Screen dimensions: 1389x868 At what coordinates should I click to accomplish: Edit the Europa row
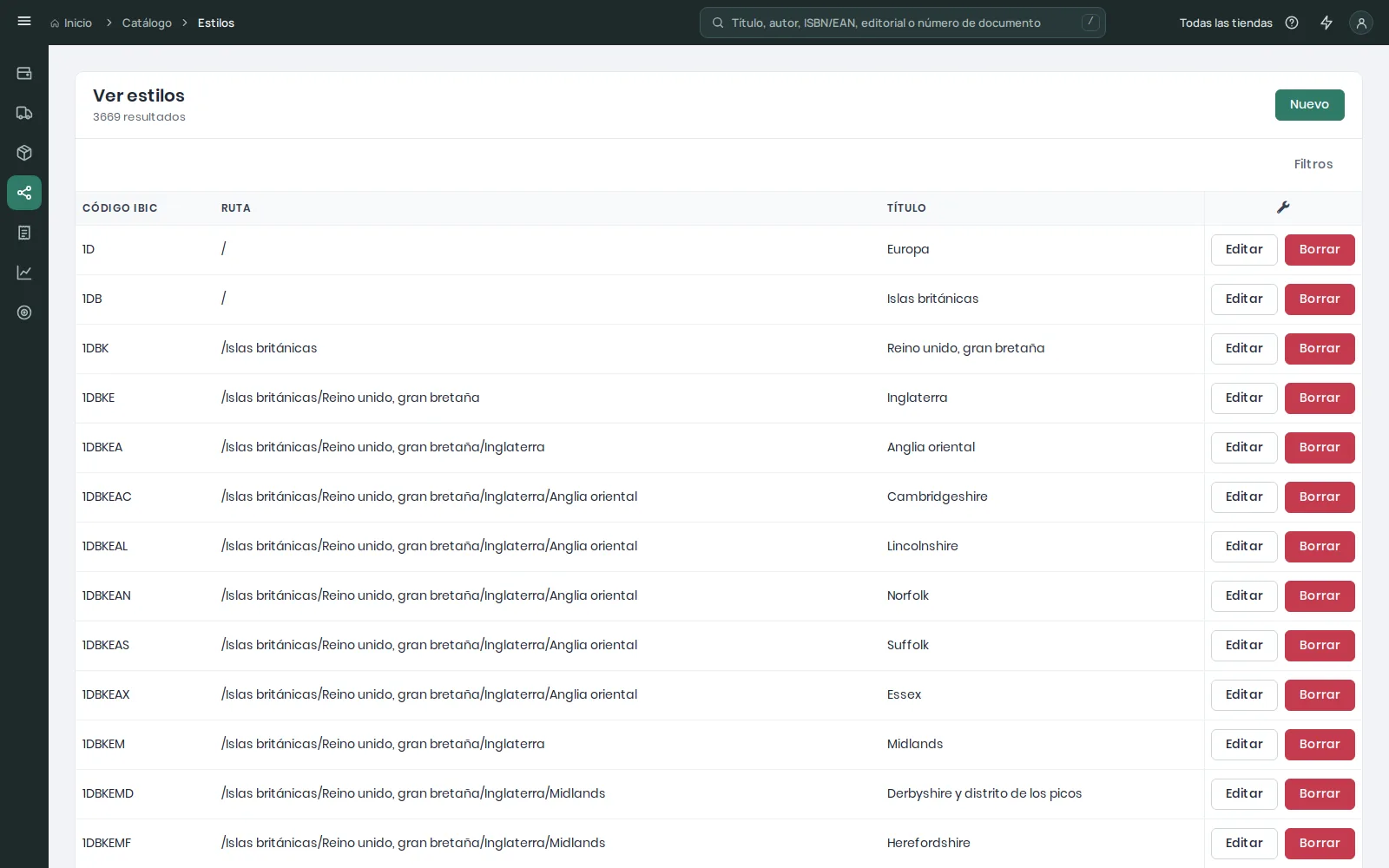pos(1244,250)
